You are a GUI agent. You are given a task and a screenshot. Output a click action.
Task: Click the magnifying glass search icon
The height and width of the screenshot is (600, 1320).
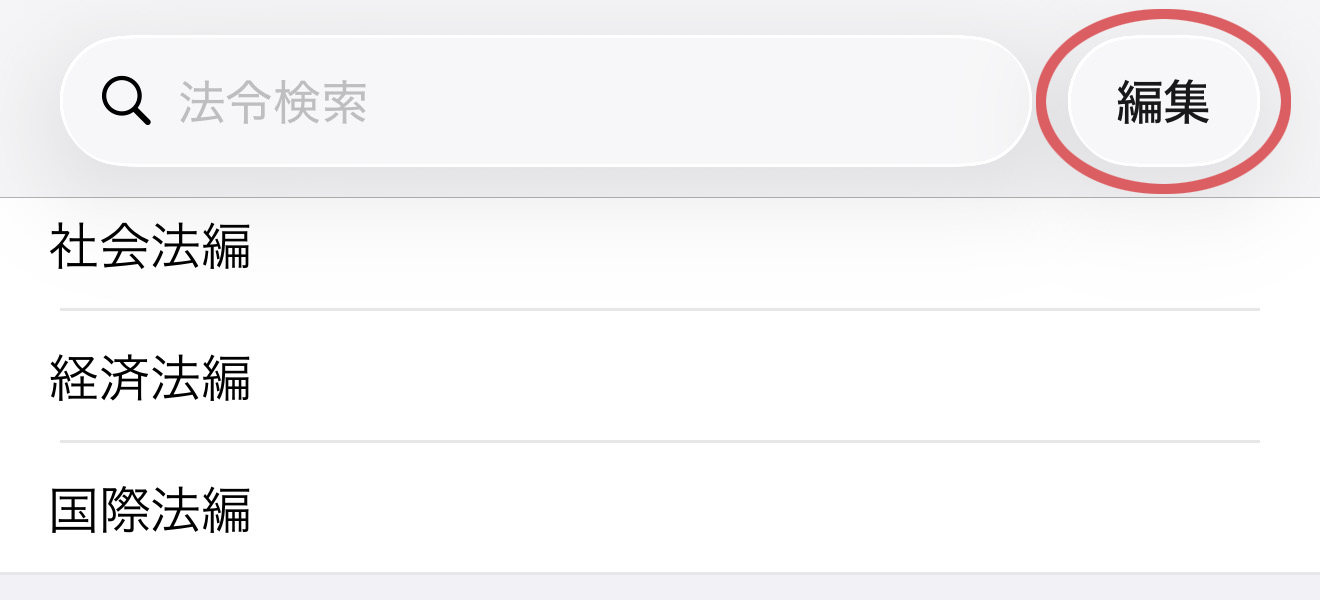(127, 101)
